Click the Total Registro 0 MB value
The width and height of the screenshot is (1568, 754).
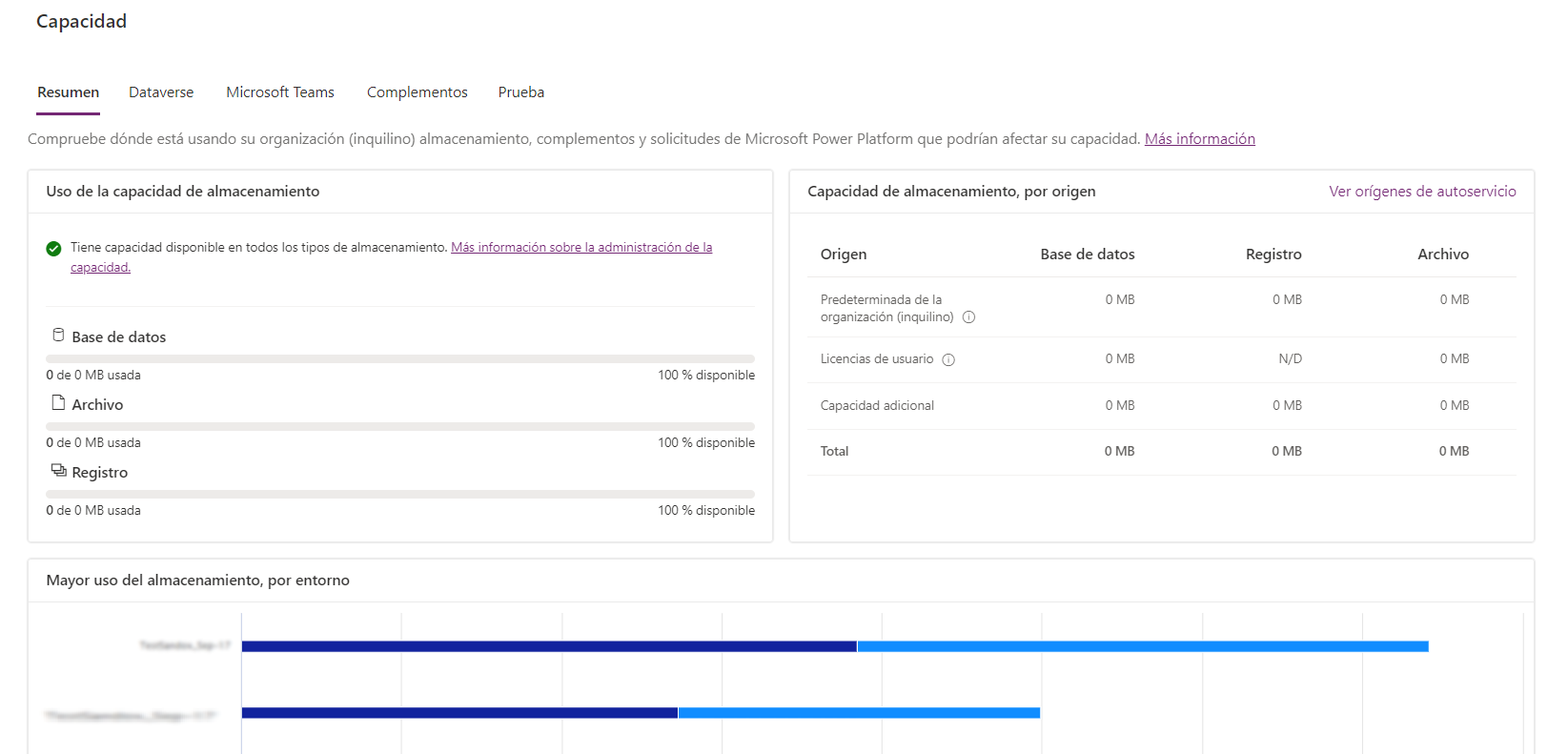[x=1287, y=452]
